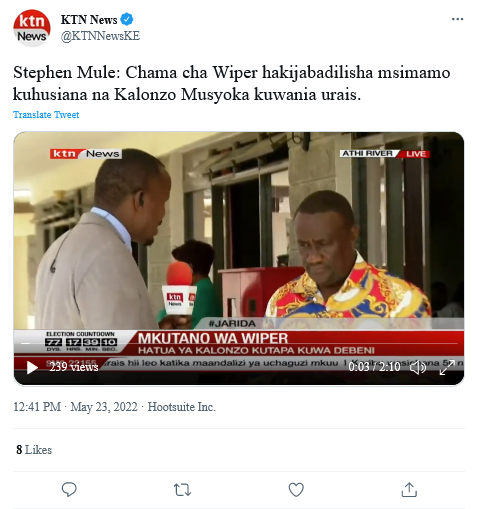Play the video with the play button

[32, 367]
